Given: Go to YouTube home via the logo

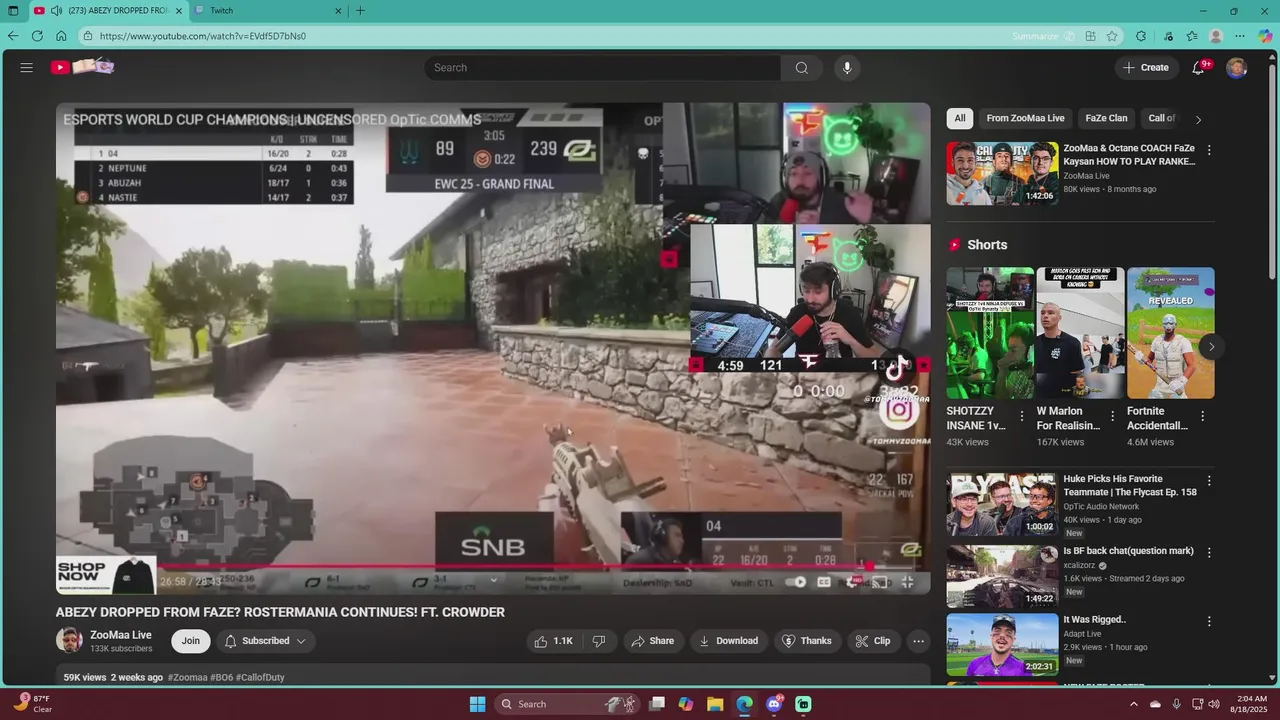Looking at the screenshot, I should click(x=84, y=67).
